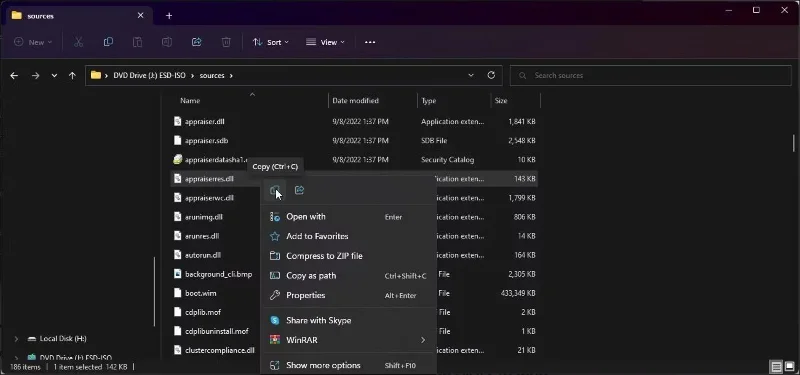800x375 pixels.
Task: Select Share with Skype
Action: click(x=348, y=320)
